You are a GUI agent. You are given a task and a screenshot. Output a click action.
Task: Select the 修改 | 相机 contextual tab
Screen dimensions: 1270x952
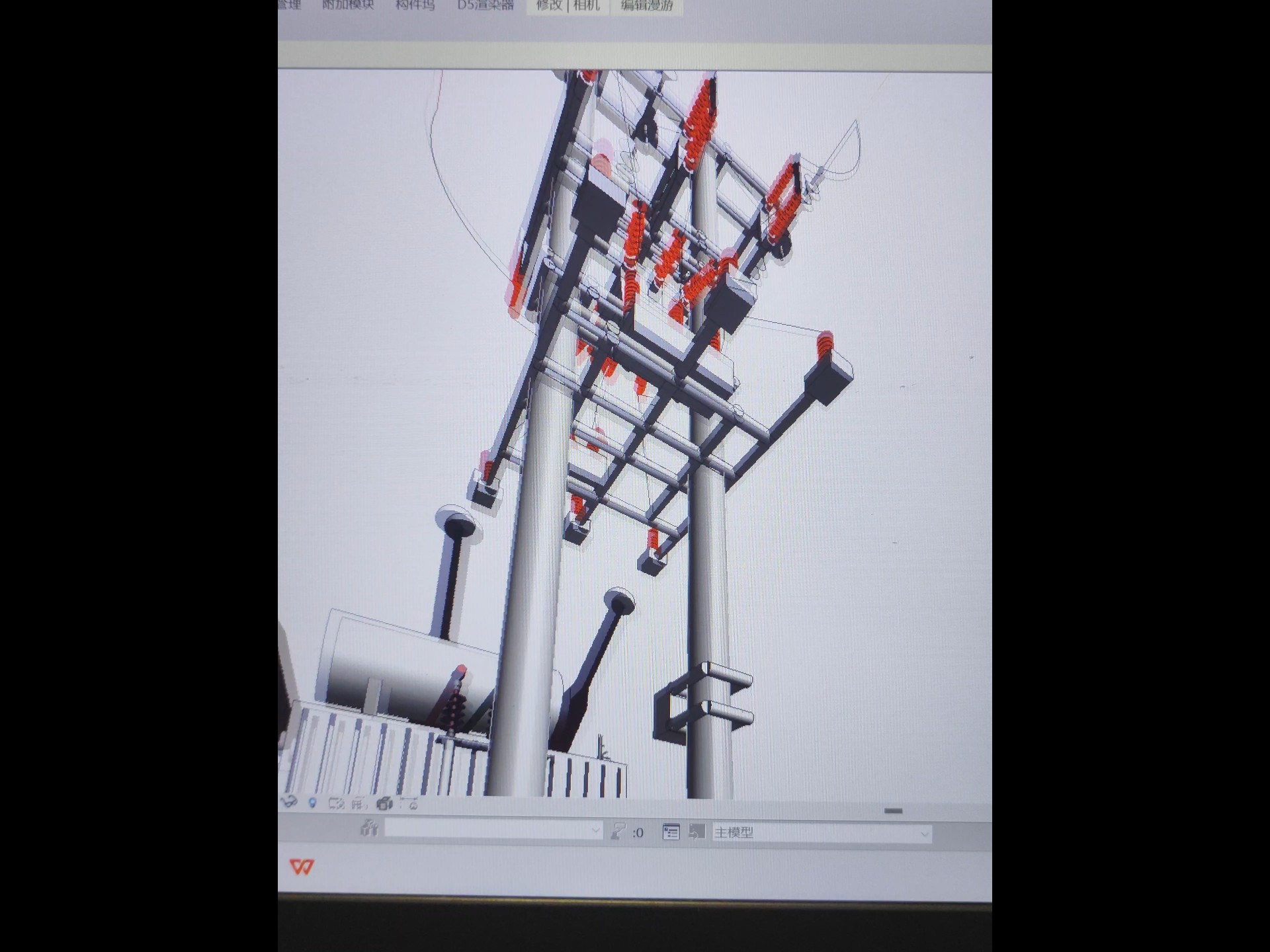(568, 5)
